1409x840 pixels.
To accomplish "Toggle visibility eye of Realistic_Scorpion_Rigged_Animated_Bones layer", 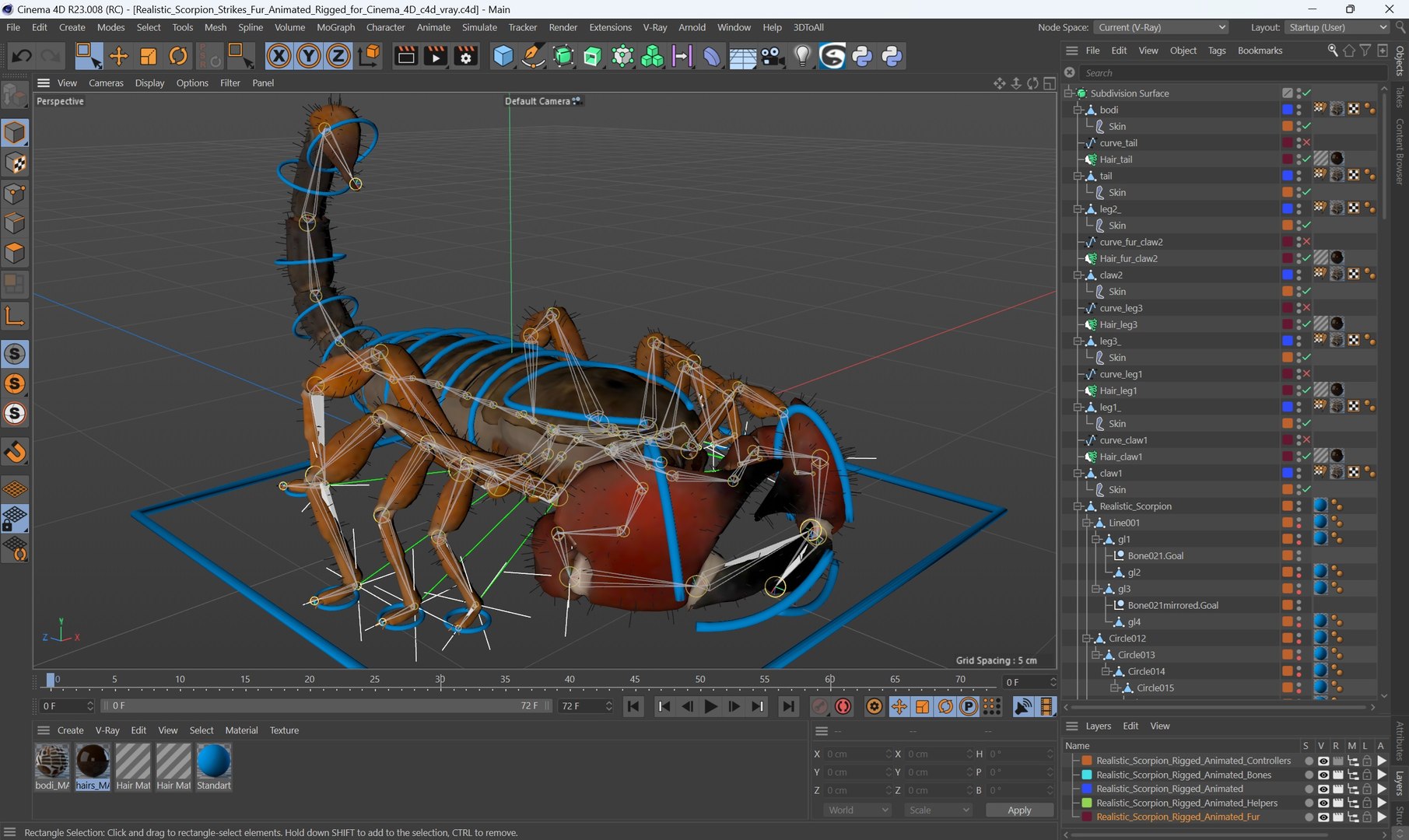I will pyautogui.click(x=1323, y=775).
